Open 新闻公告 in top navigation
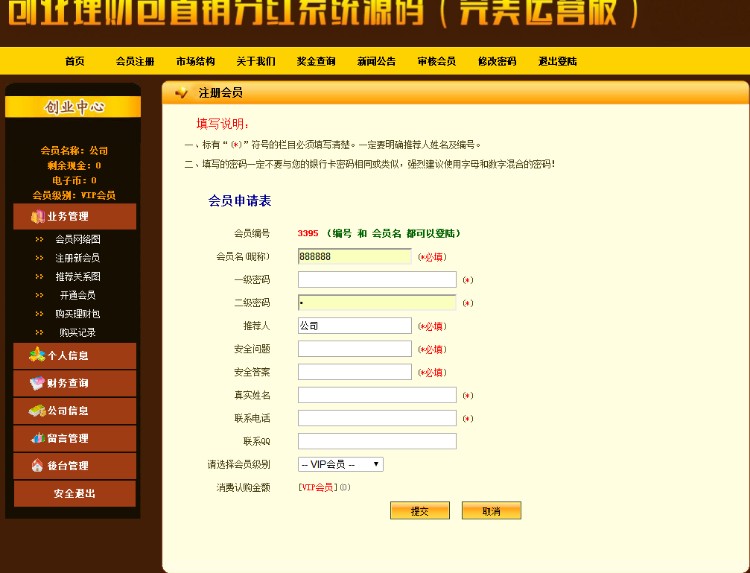 (x=376, y=61)
